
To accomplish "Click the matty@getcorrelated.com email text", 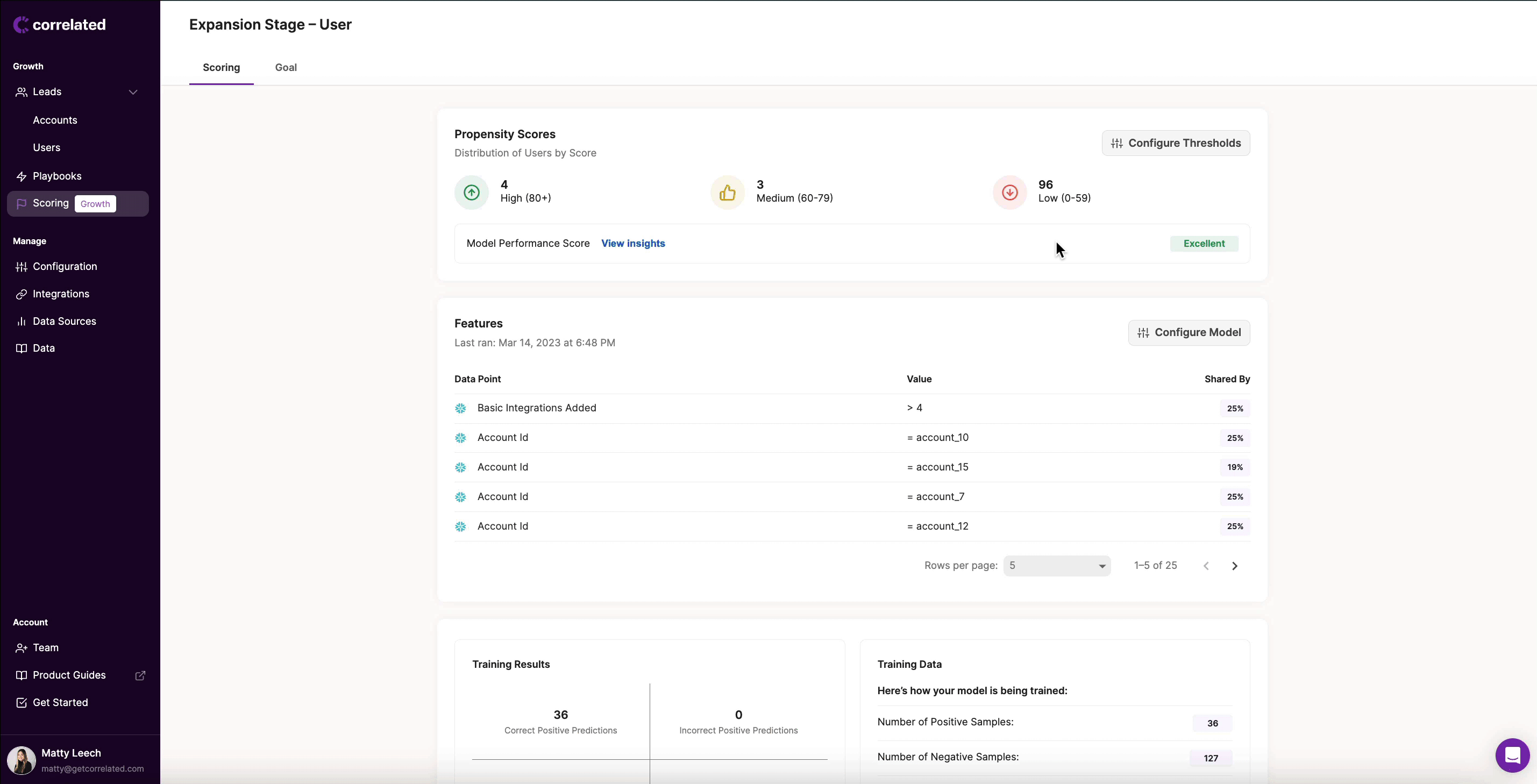I will [x=92, y=769].
